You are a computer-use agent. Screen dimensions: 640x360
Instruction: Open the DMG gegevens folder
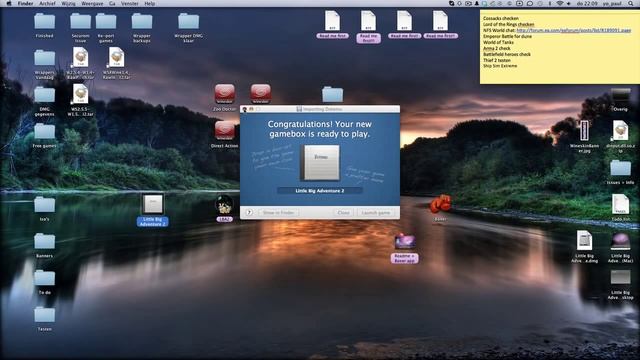(44, 95)
